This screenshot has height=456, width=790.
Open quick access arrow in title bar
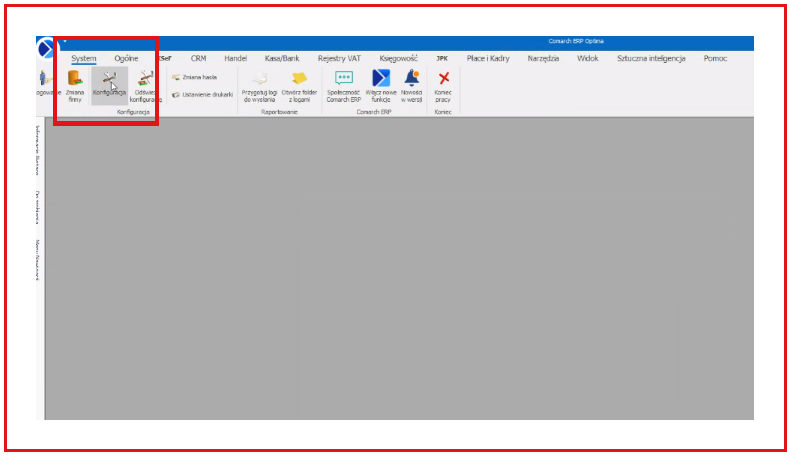[x=64, y=41]
